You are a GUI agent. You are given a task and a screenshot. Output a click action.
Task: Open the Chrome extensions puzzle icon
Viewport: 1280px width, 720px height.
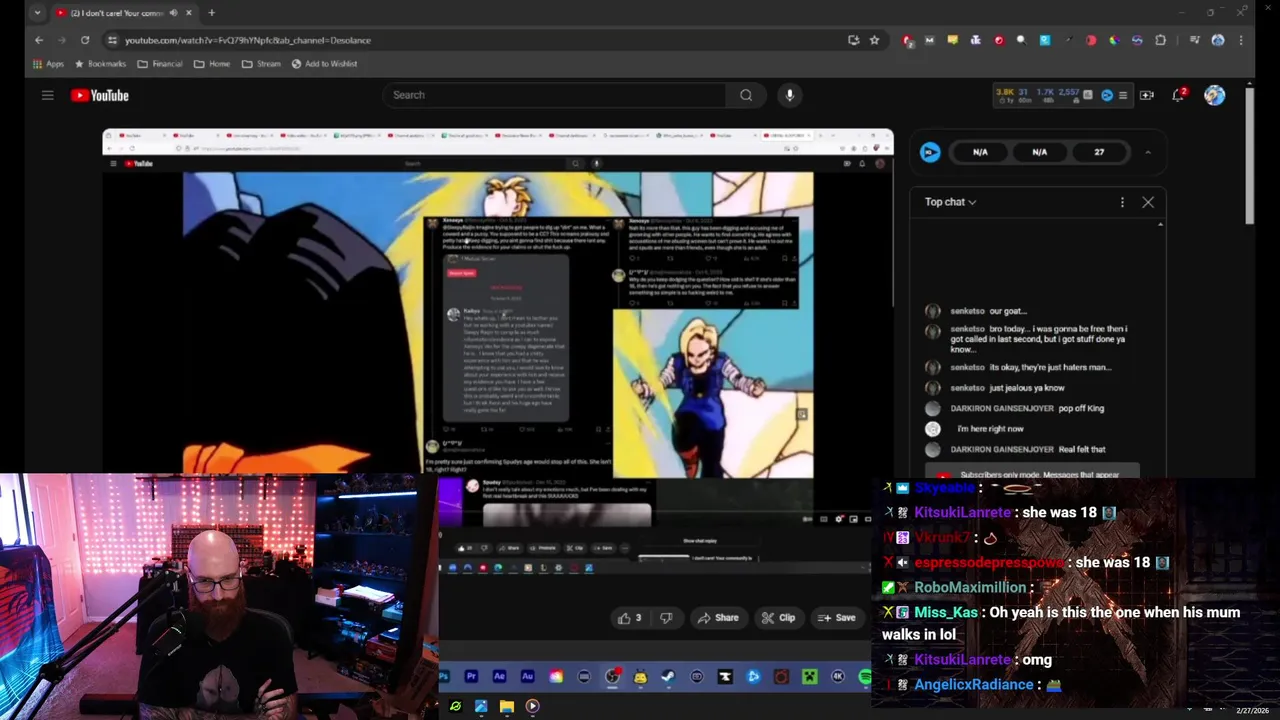[1160, 40]
